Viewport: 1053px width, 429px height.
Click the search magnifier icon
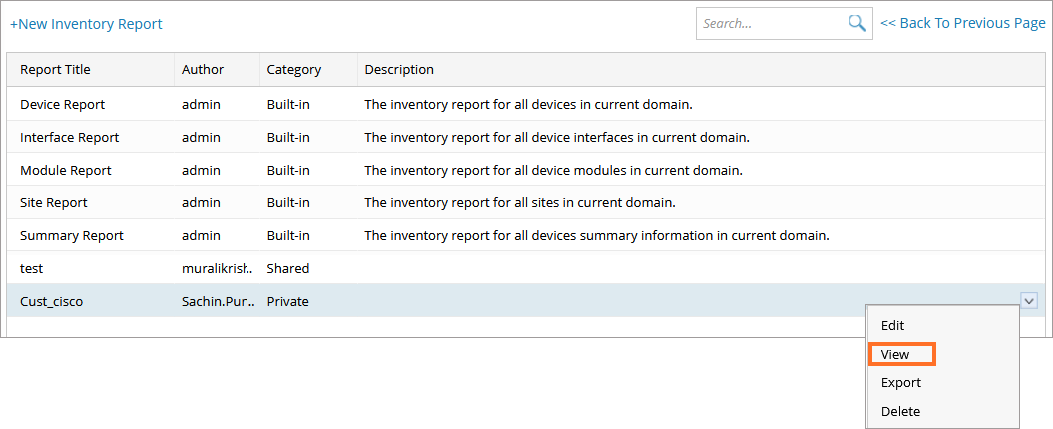856,24
